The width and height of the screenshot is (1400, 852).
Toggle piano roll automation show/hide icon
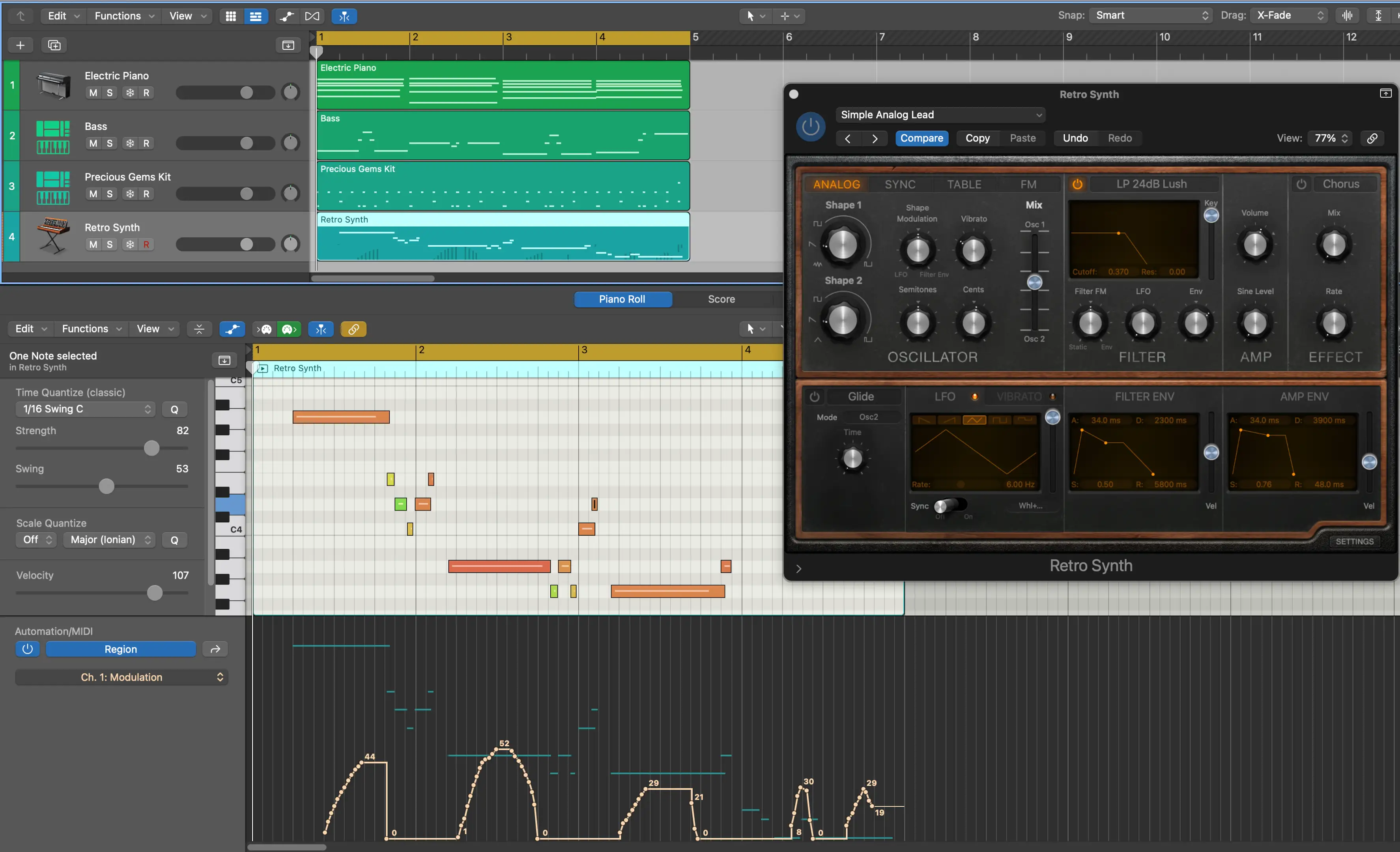232,329
